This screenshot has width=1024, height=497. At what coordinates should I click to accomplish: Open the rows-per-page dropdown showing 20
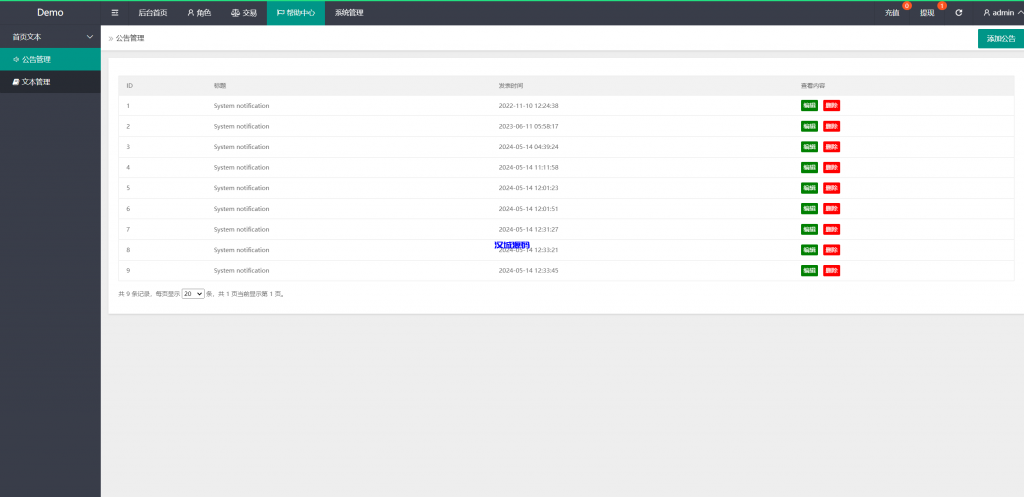193,294
